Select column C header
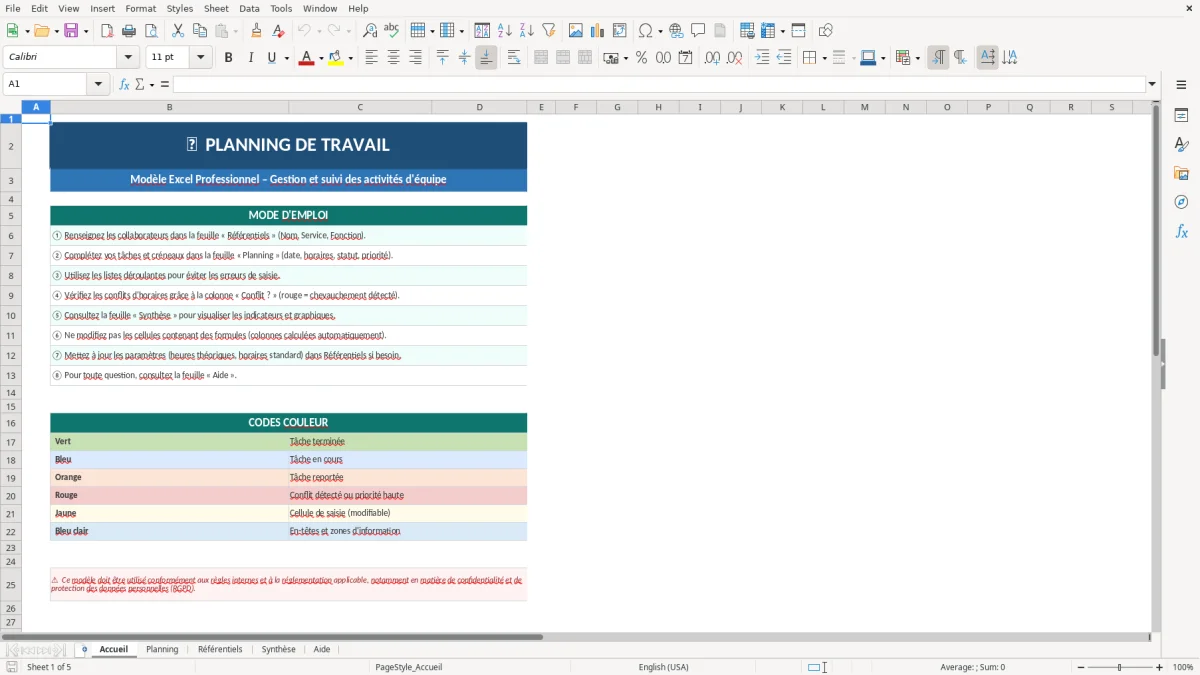 tap(359, 107)
